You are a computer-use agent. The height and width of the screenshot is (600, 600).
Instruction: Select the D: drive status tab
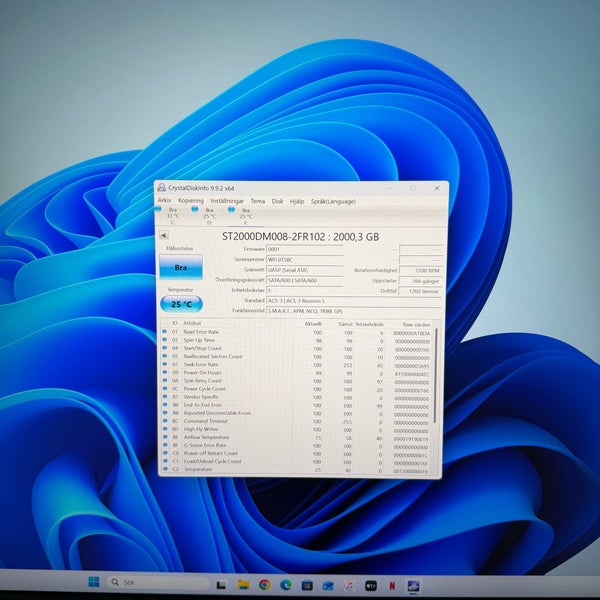[x=205, y=216]
